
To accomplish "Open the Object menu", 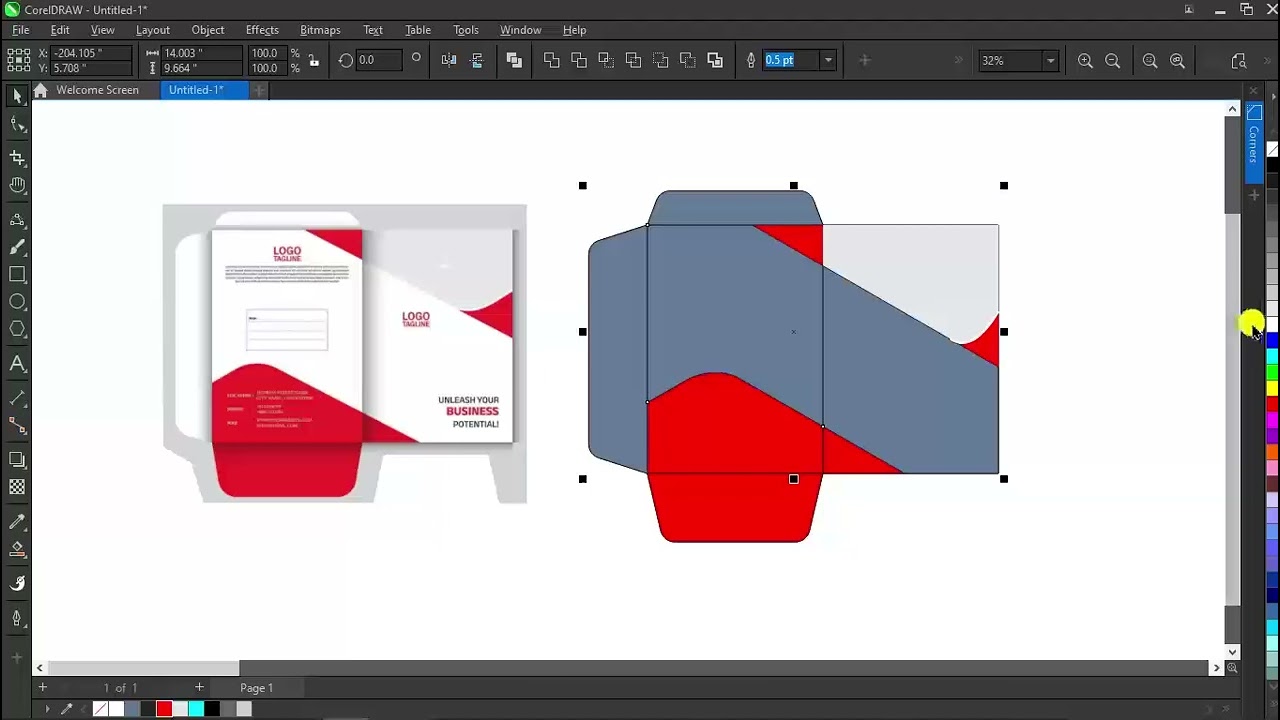I will tap(208, 30).
